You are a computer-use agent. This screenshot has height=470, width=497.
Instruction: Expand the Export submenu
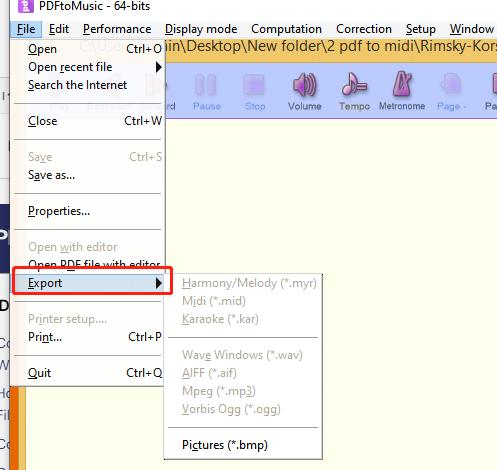pyautogui.click(x=88, y=283)
